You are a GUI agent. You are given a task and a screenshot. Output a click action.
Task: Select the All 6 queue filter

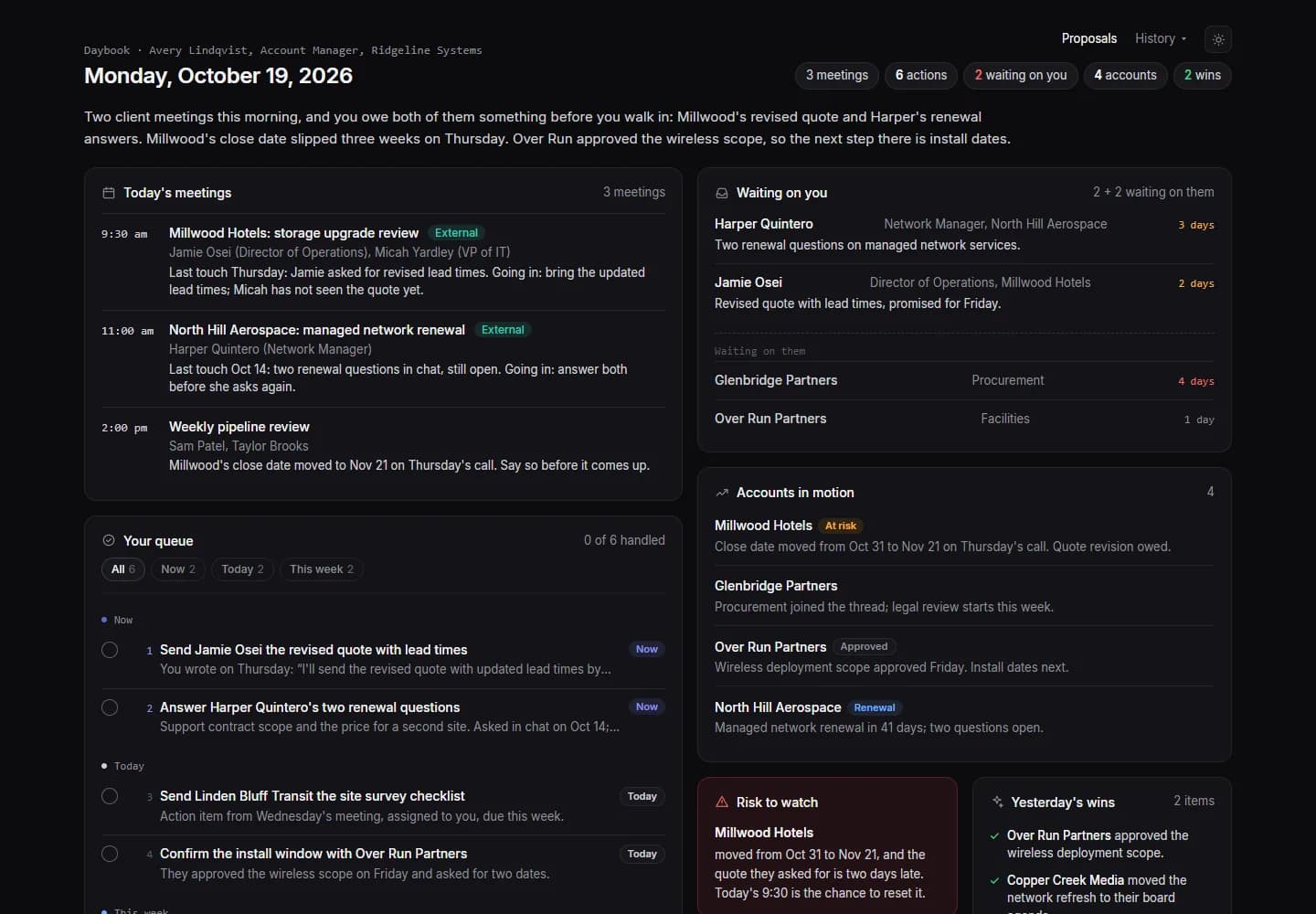(x=123, y=569)
